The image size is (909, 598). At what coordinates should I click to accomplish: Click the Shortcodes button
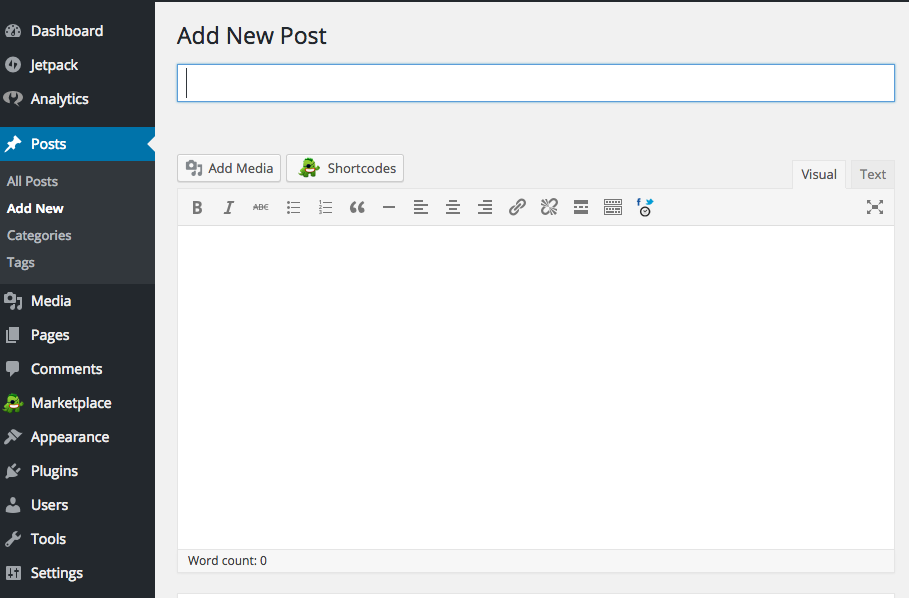[x=345, y=168]
